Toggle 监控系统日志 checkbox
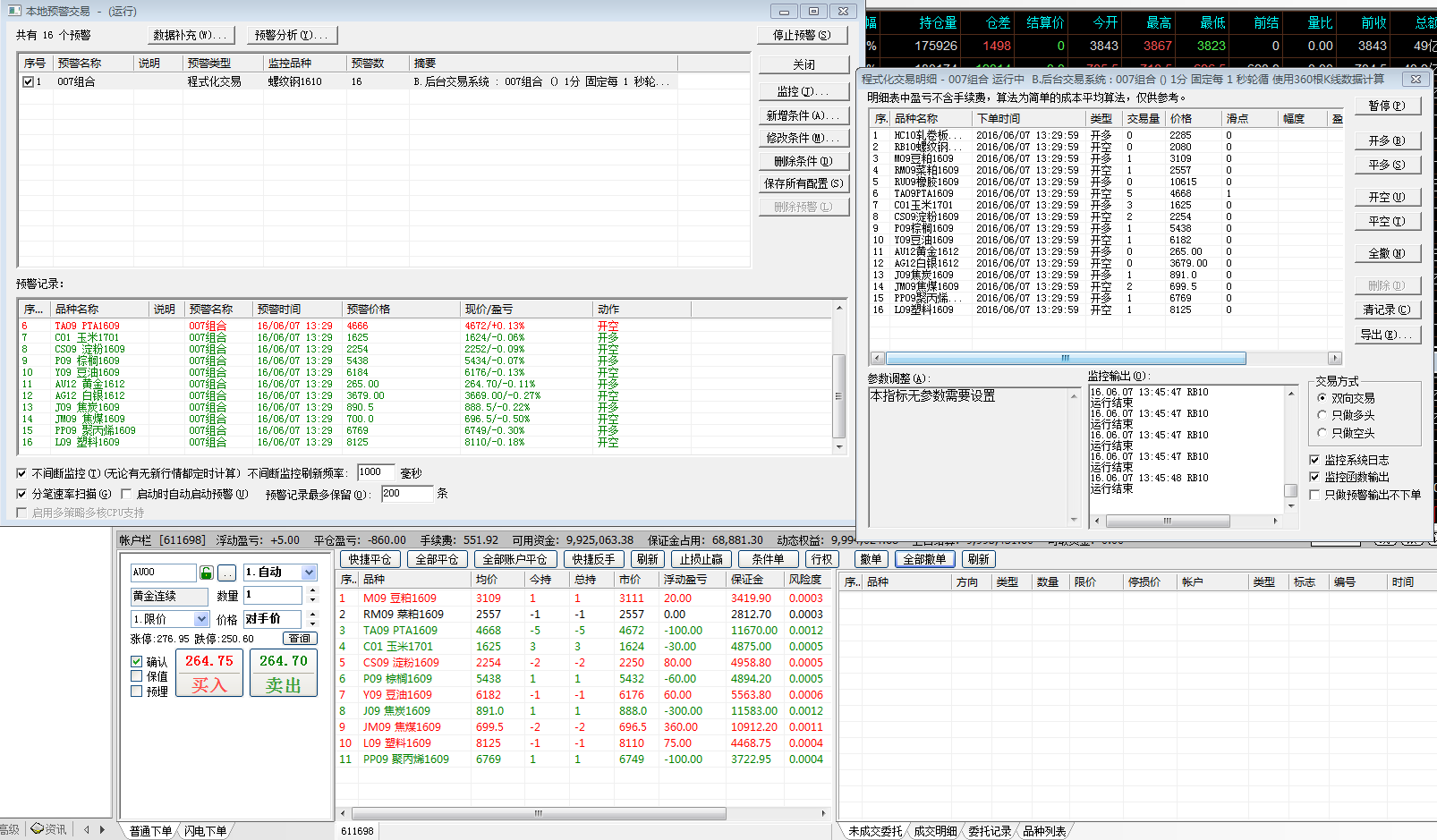 click(1314, 460)
